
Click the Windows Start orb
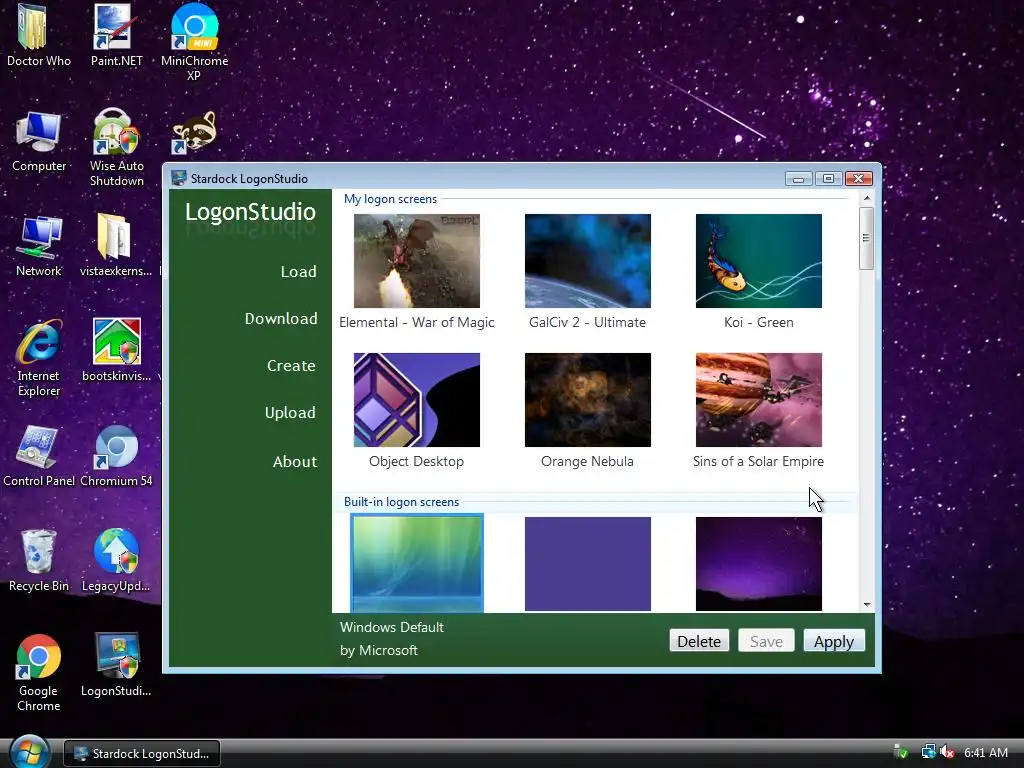tap(29, 751)
